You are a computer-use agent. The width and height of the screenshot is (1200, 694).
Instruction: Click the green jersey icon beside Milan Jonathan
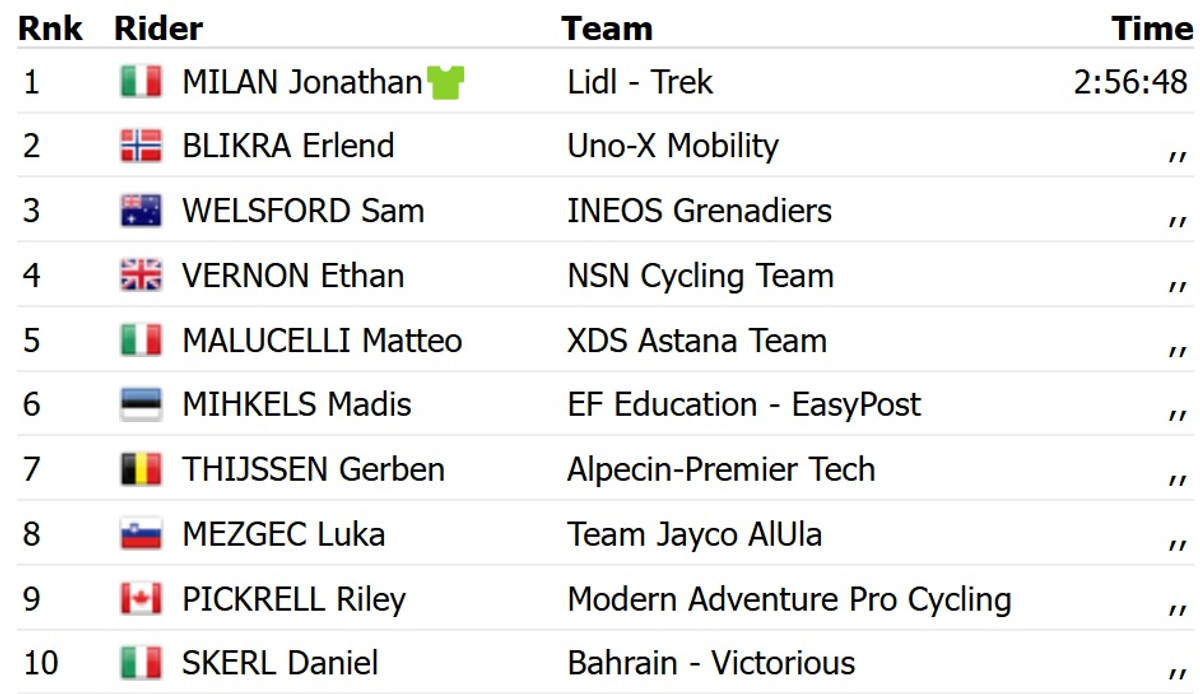pos(445,82)
